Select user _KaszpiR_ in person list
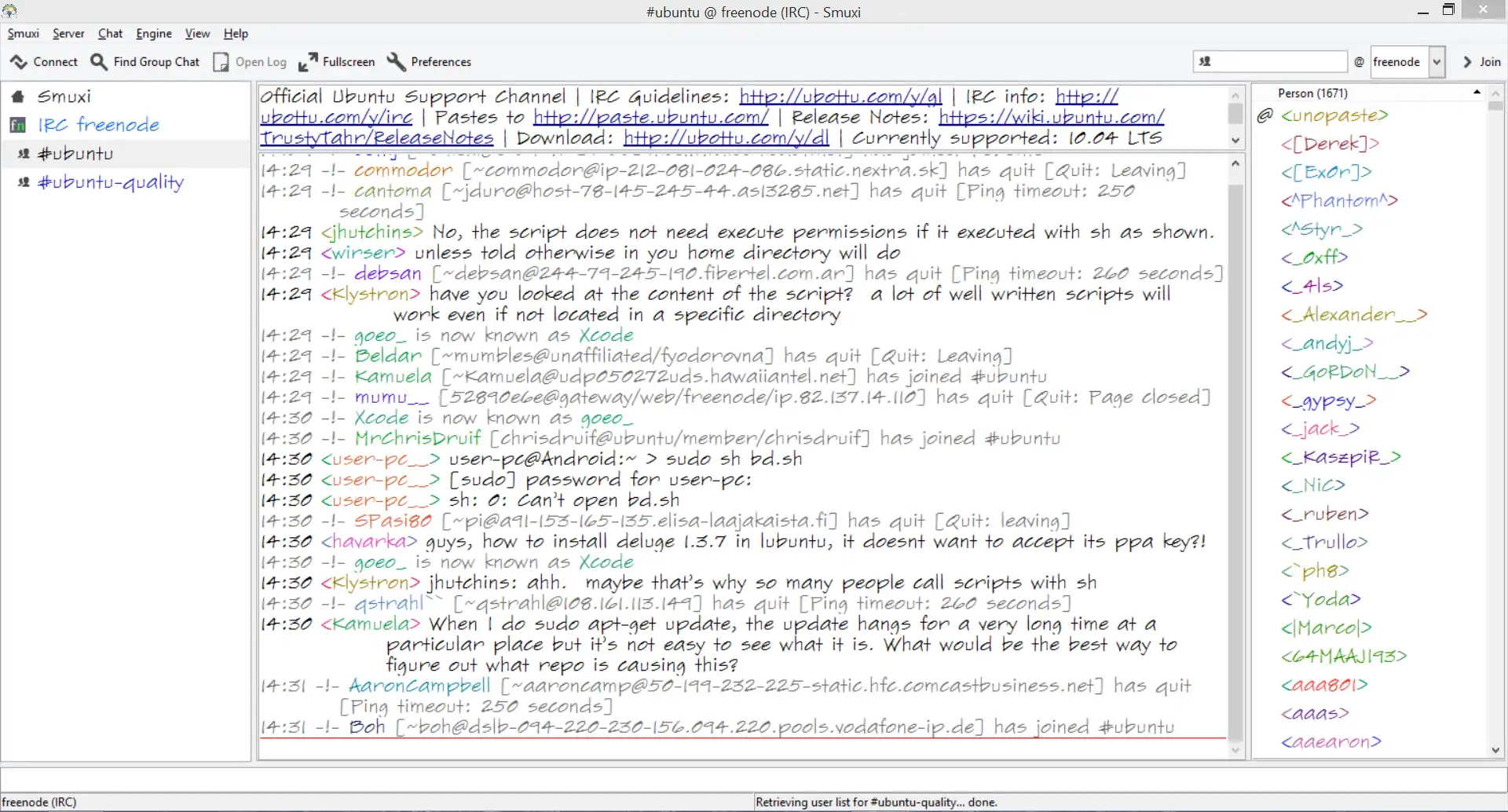Image resolution: width=1508 pixels, height=812 pixels. (x=1341, y=458)
